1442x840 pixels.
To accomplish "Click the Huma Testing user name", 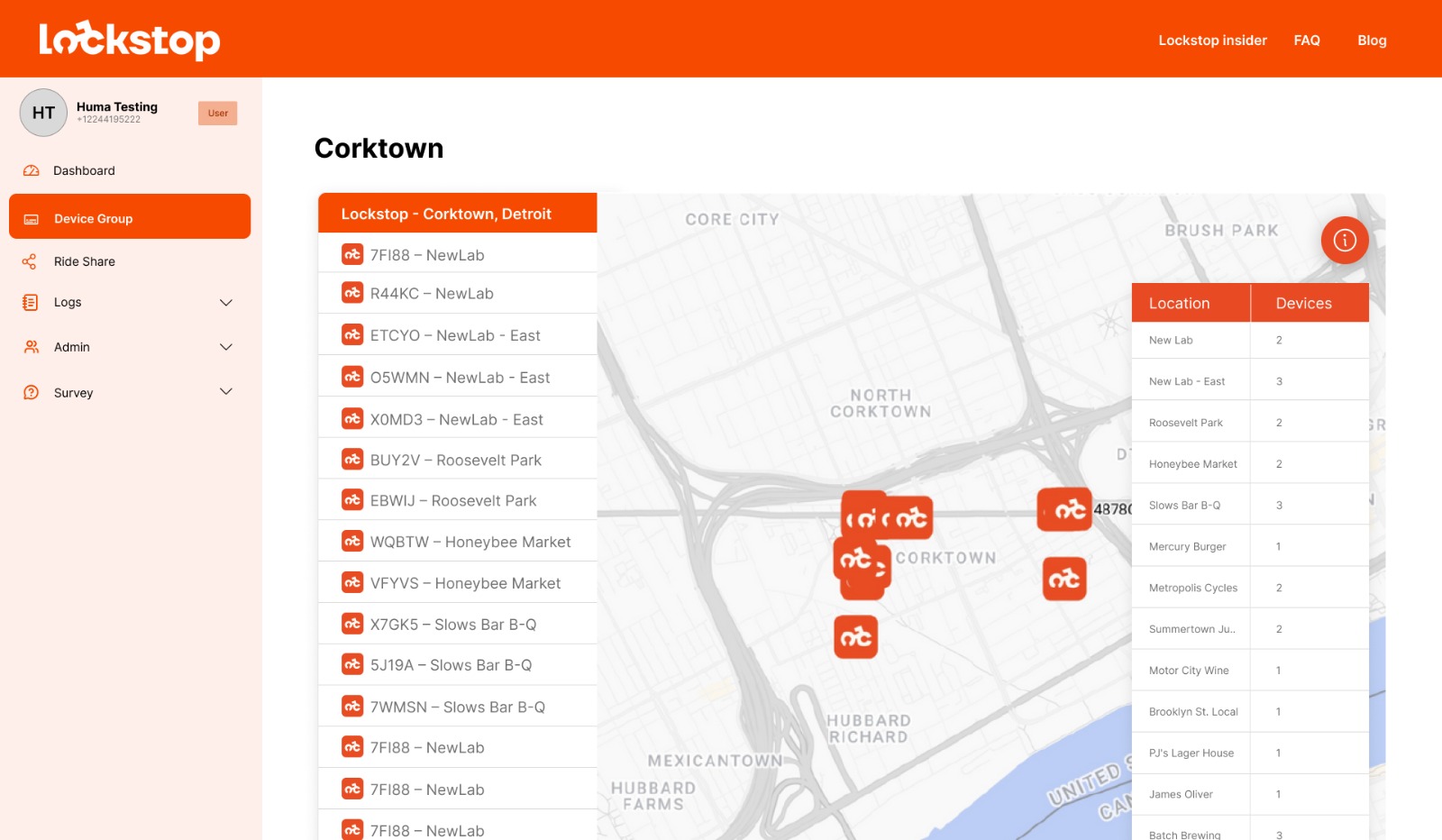I will pyautogui.click(x=117, y=106).
